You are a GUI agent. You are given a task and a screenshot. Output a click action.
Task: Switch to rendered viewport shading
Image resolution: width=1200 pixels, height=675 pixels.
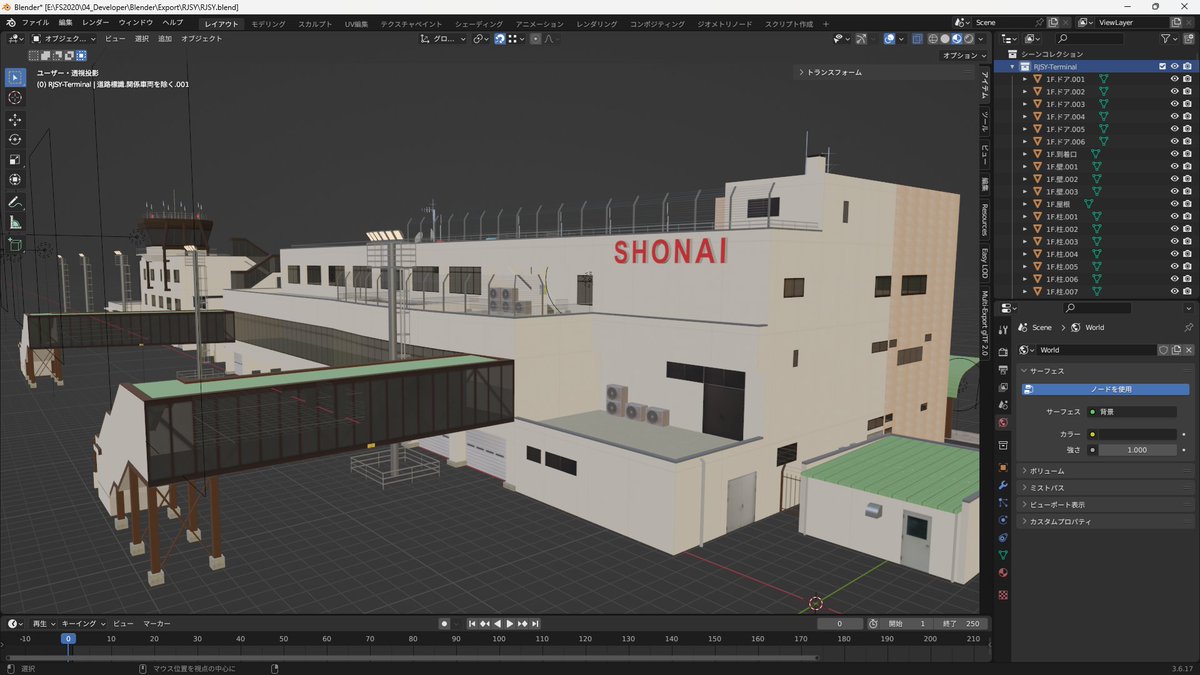[x=968, y=39]
